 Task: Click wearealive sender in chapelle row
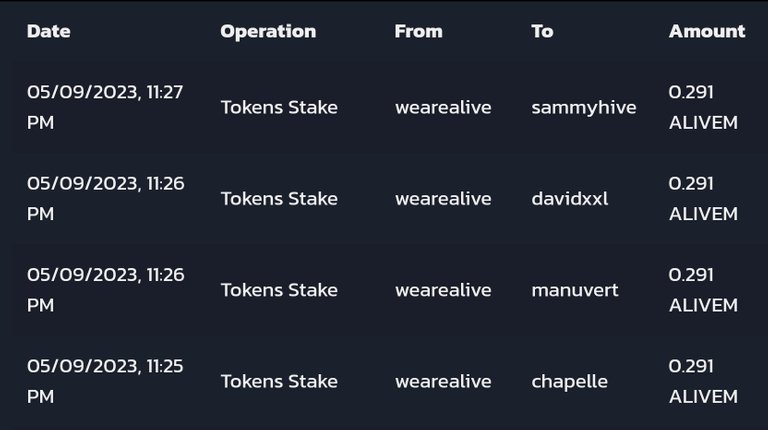443,382
